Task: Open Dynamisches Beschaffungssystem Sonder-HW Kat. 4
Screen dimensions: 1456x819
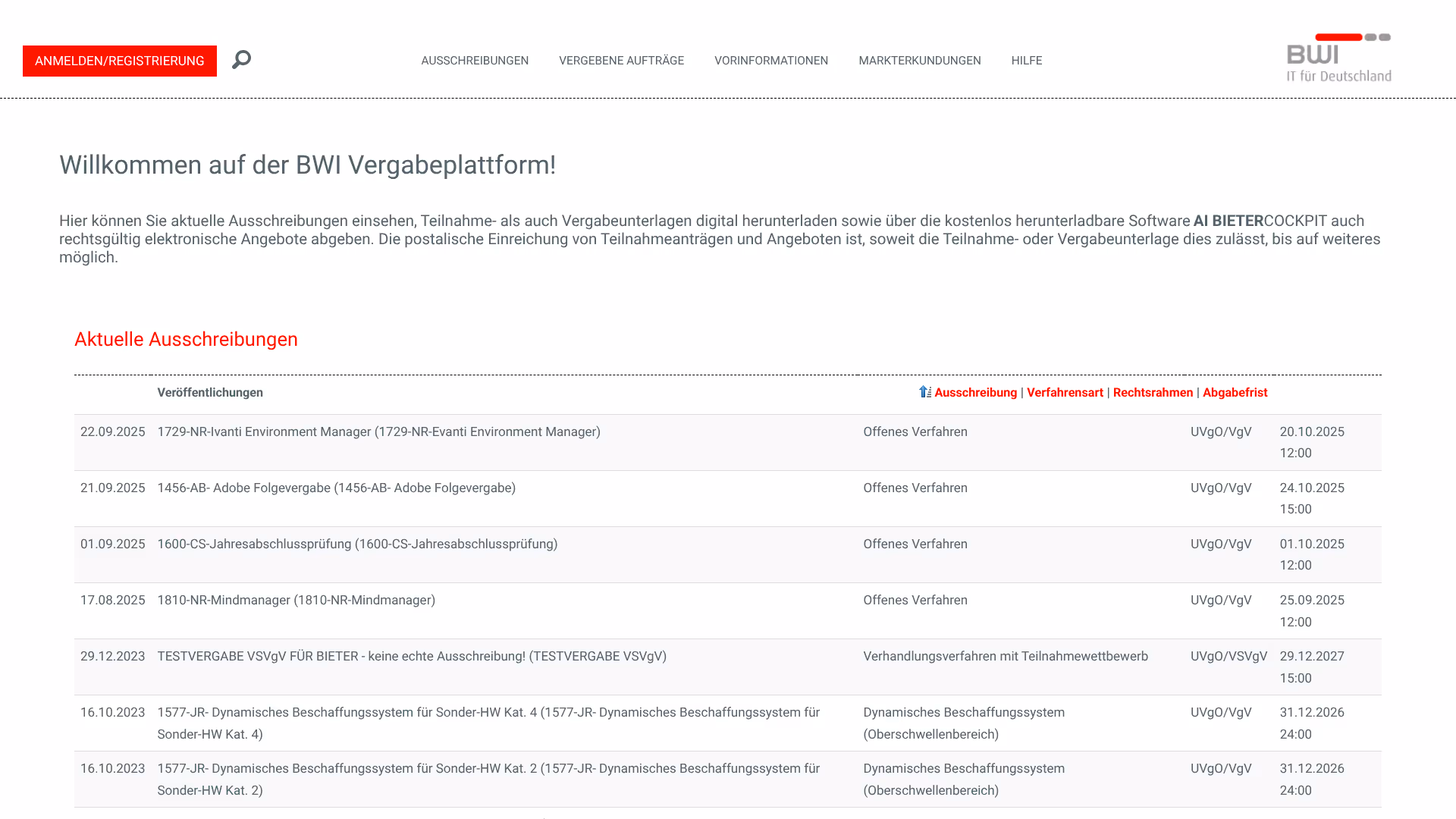Action: point(488,713)
